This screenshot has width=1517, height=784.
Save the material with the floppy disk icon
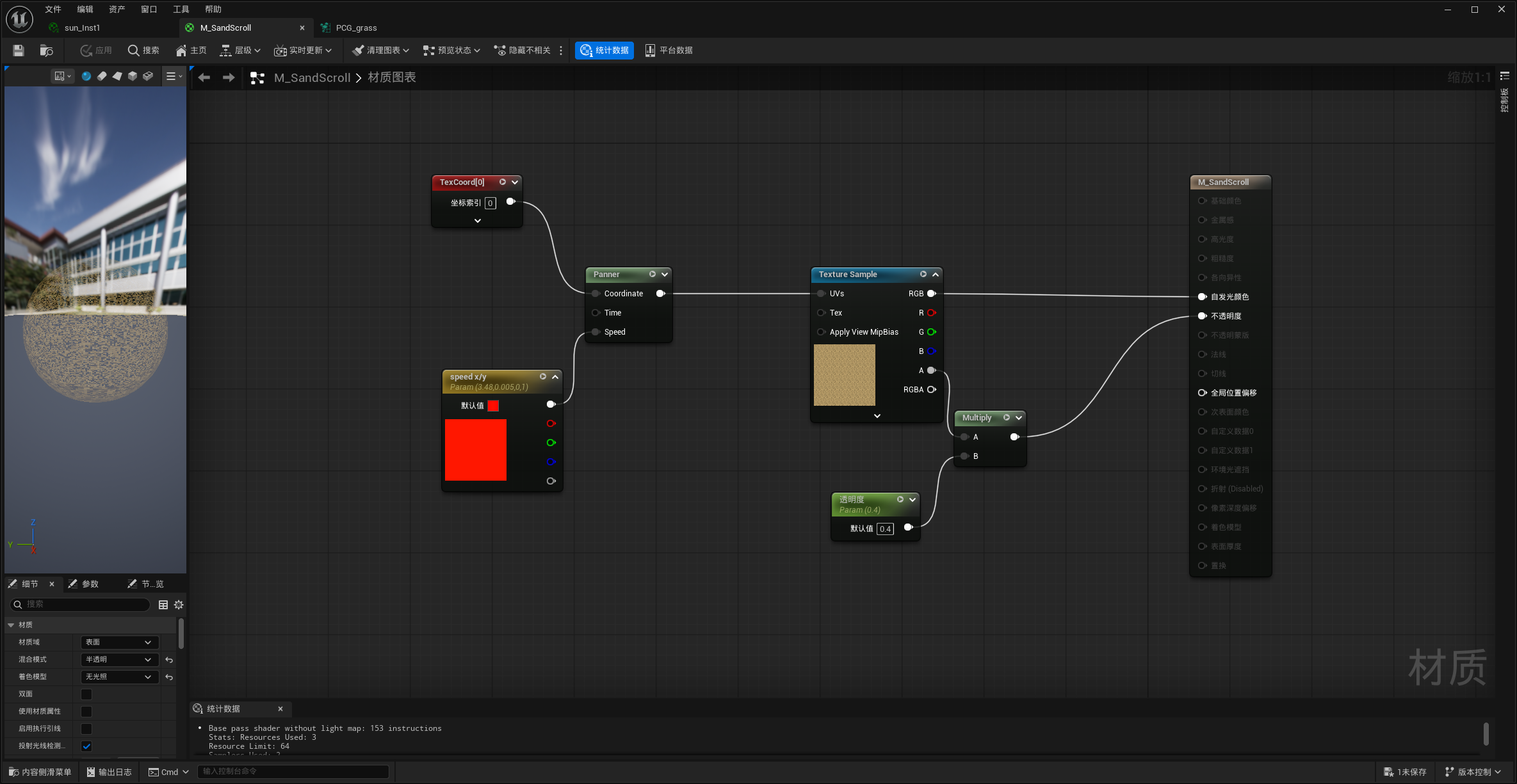coord(19,51)
